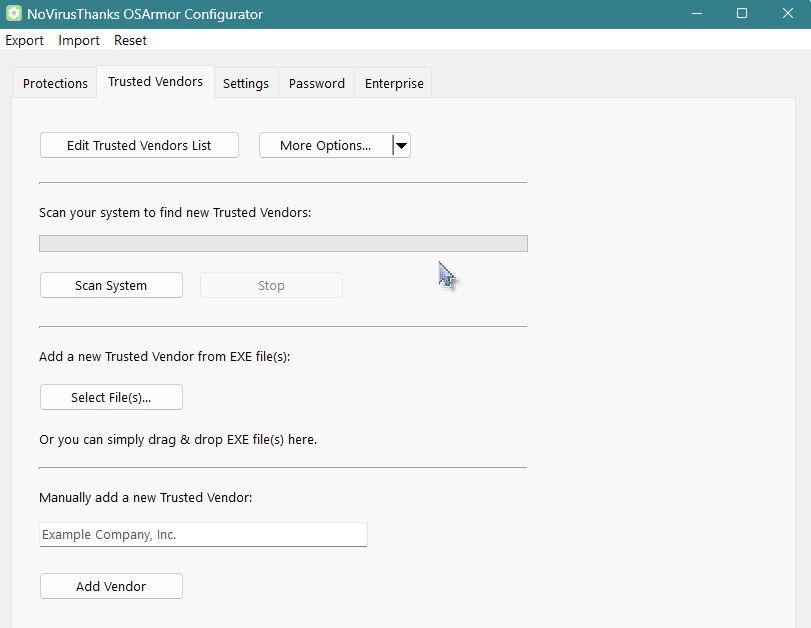Select the Trusted Vendors tab
Image resolution: width=811 pixels, height=628 pixels.
pos(155,82)
